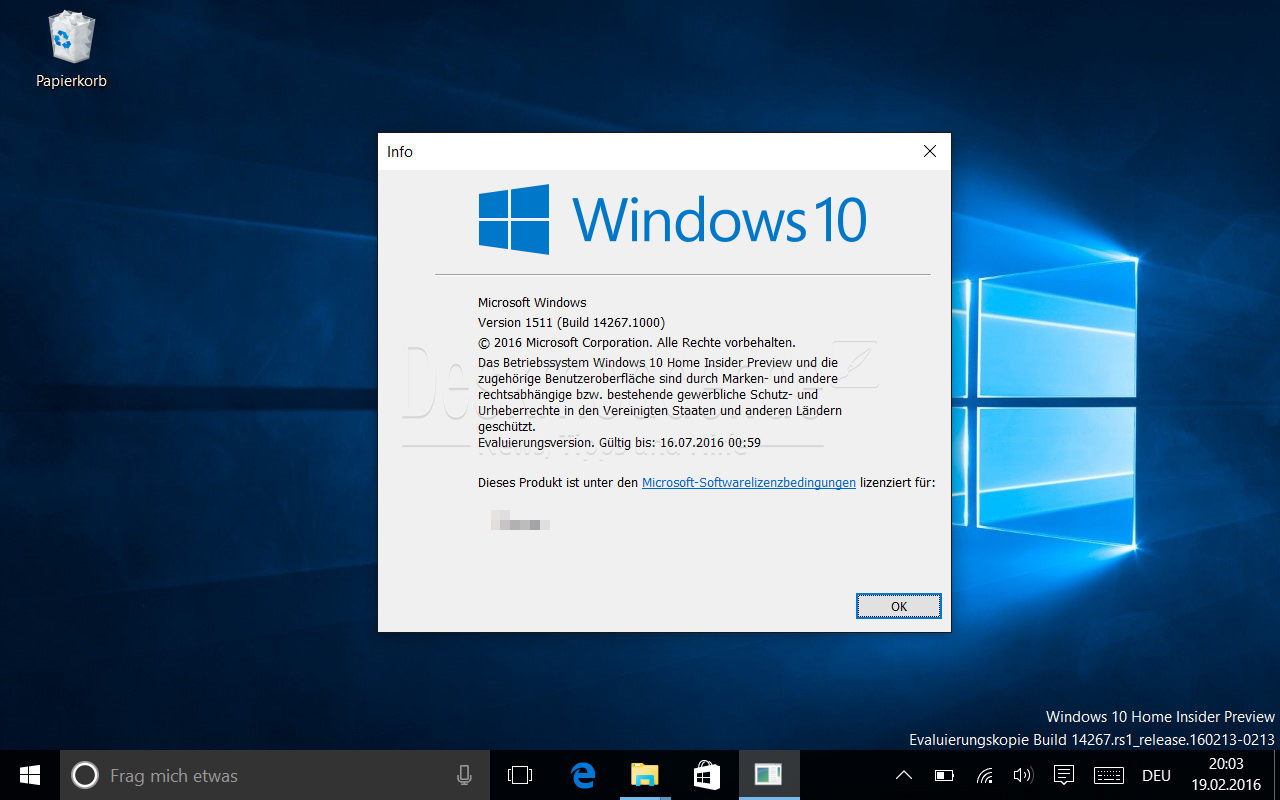1280x800 pixels.
Task: Switch the DEU input language indicator
Action: coord(1156,775)
